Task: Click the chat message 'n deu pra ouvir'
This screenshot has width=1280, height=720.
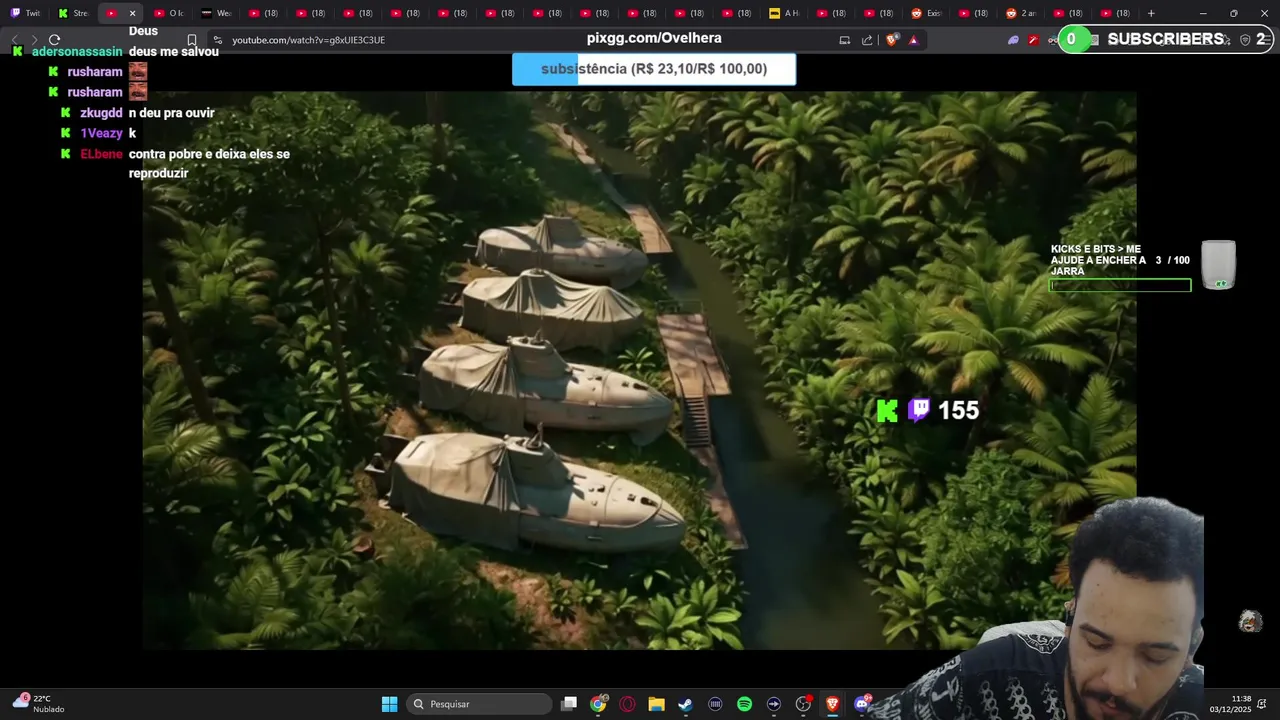Action: pos(172,113)
